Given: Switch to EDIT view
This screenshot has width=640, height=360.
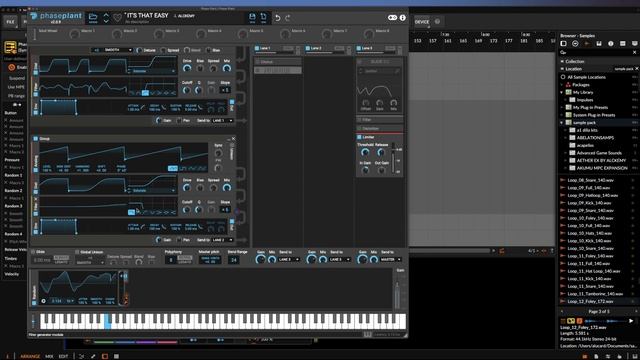Looking at the screenshot, I should [x=63, y=356].
